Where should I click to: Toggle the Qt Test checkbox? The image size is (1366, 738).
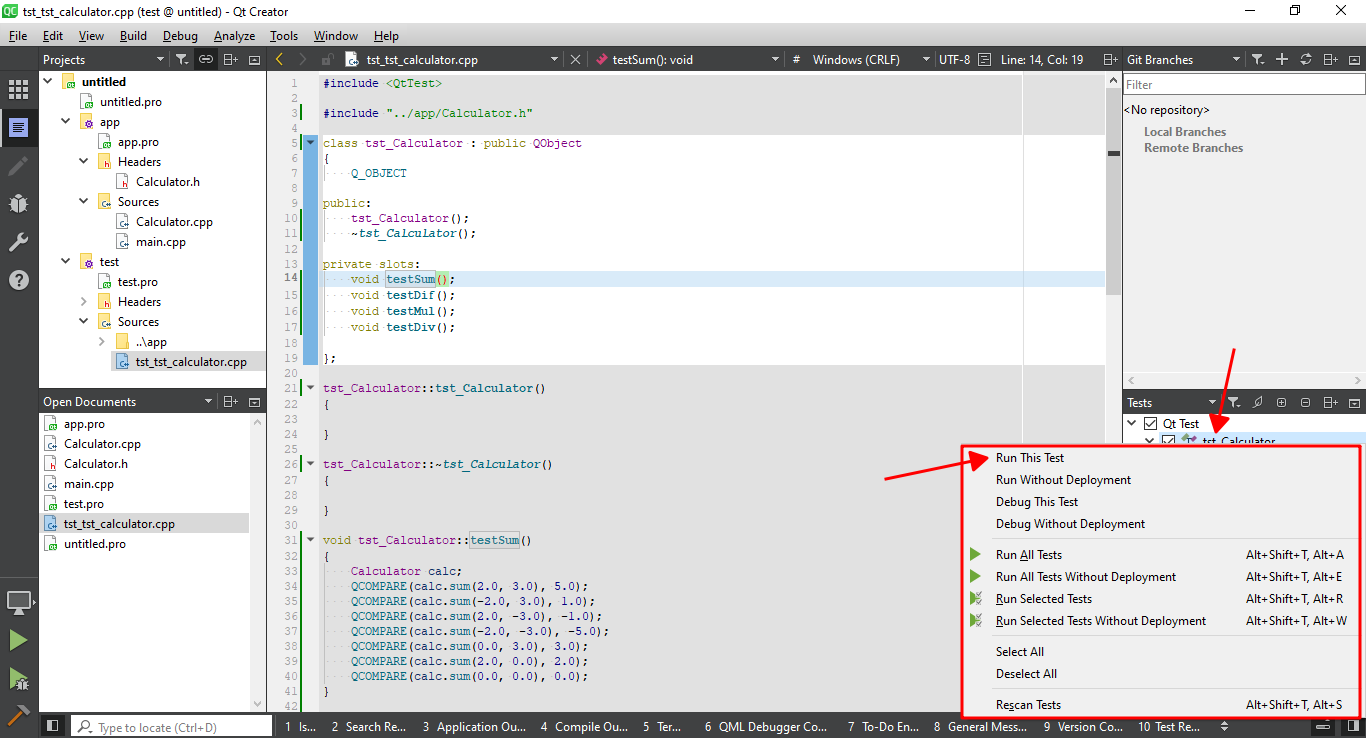[x=1150, y=424]
